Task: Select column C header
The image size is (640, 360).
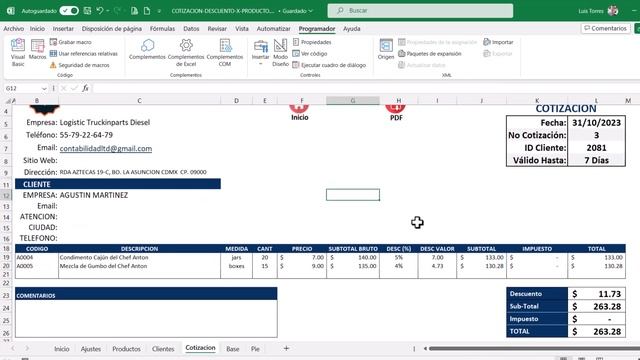Action: [139, 101]
